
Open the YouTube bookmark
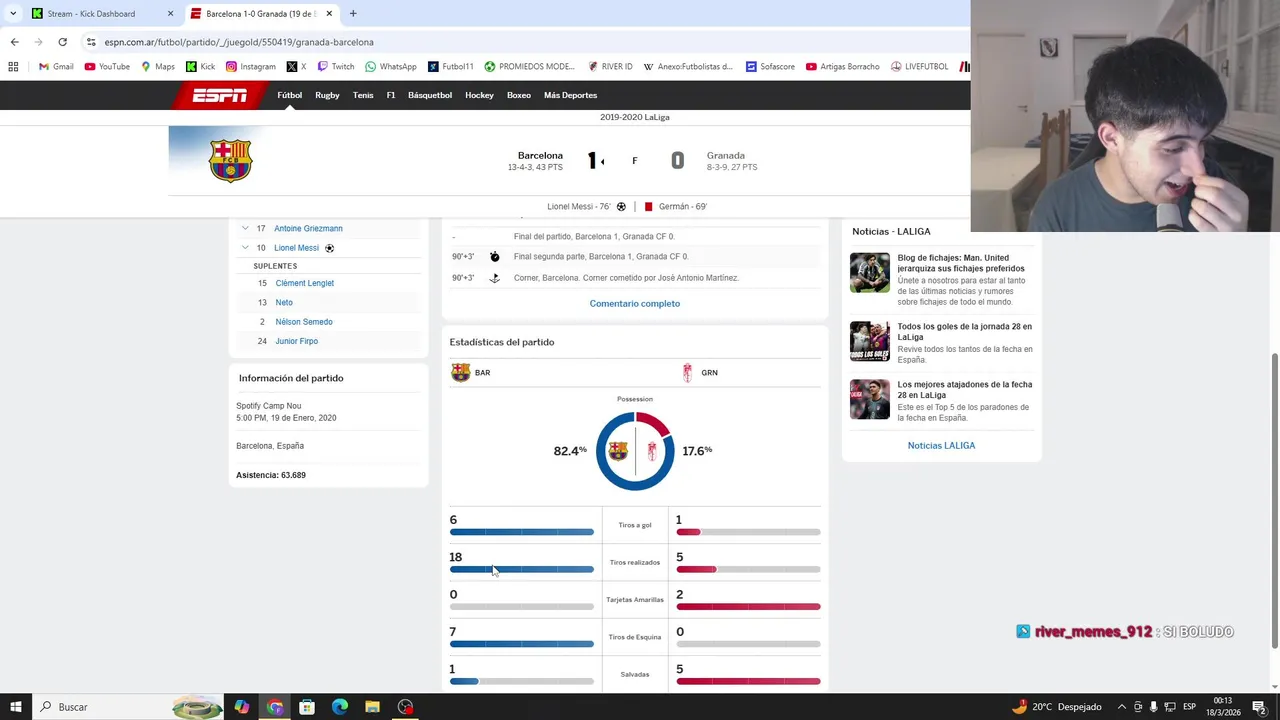107,67
